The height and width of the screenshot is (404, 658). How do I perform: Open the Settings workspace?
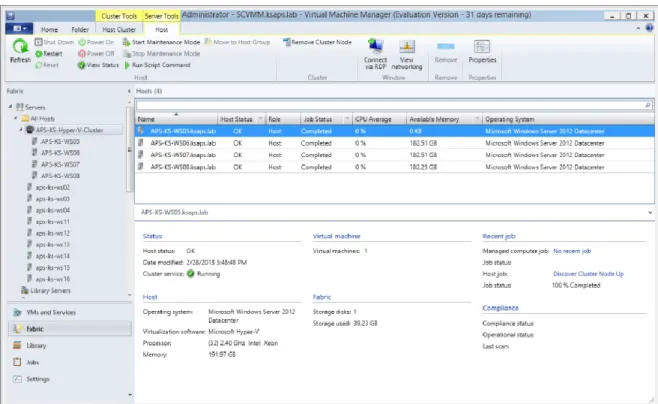tap(70, 379)
